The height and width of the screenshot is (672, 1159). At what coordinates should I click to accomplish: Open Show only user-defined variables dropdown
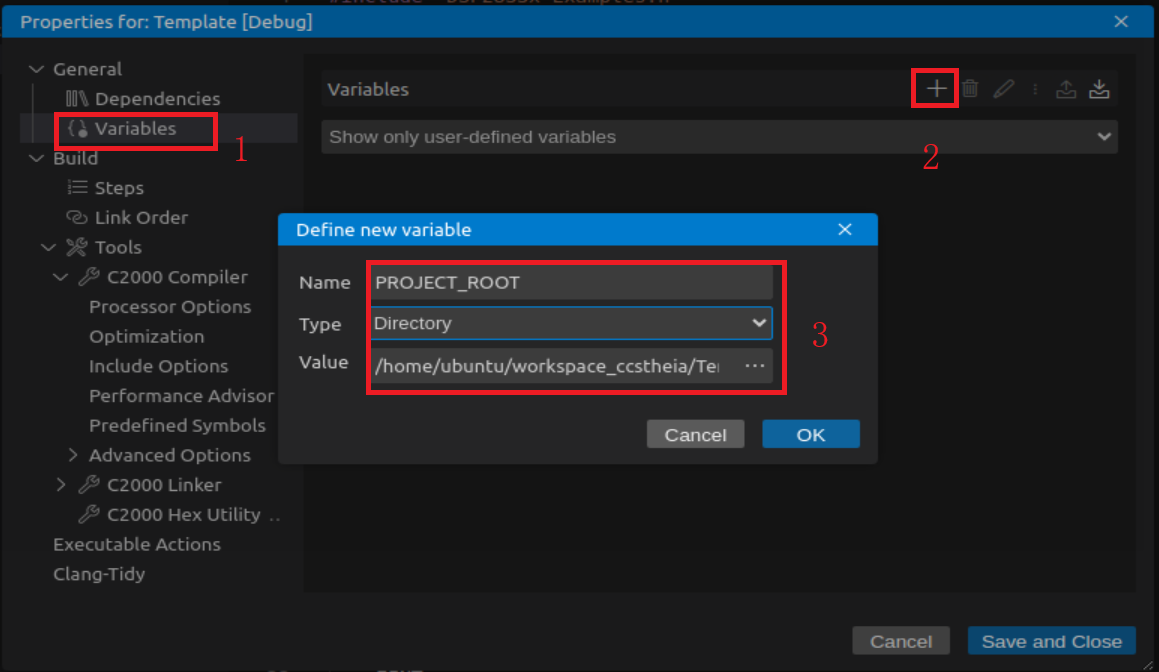tap(719, 137)
